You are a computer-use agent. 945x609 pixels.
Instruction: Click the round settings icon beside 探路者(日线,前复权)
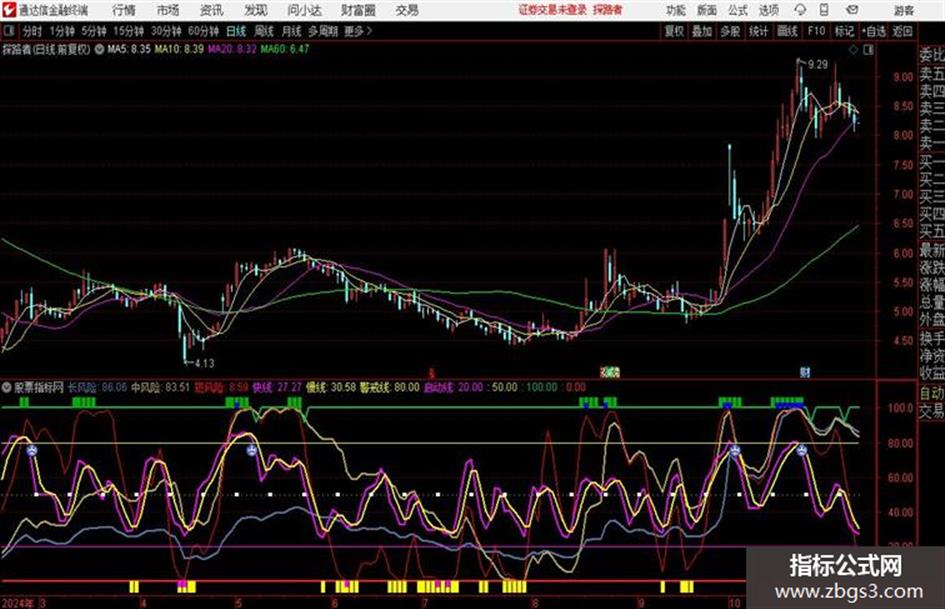click(x=99, y=49)
